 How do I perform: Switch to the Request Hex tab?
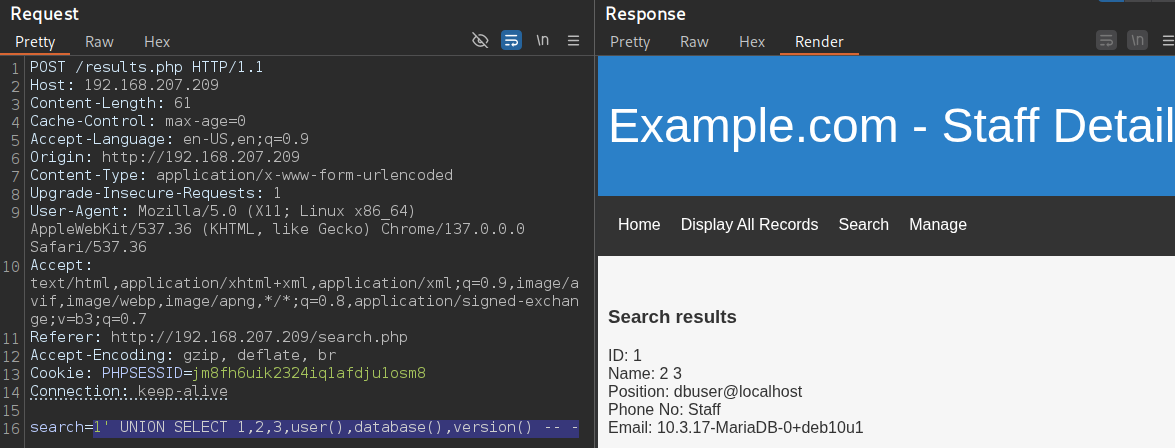[x=157, y=42]
